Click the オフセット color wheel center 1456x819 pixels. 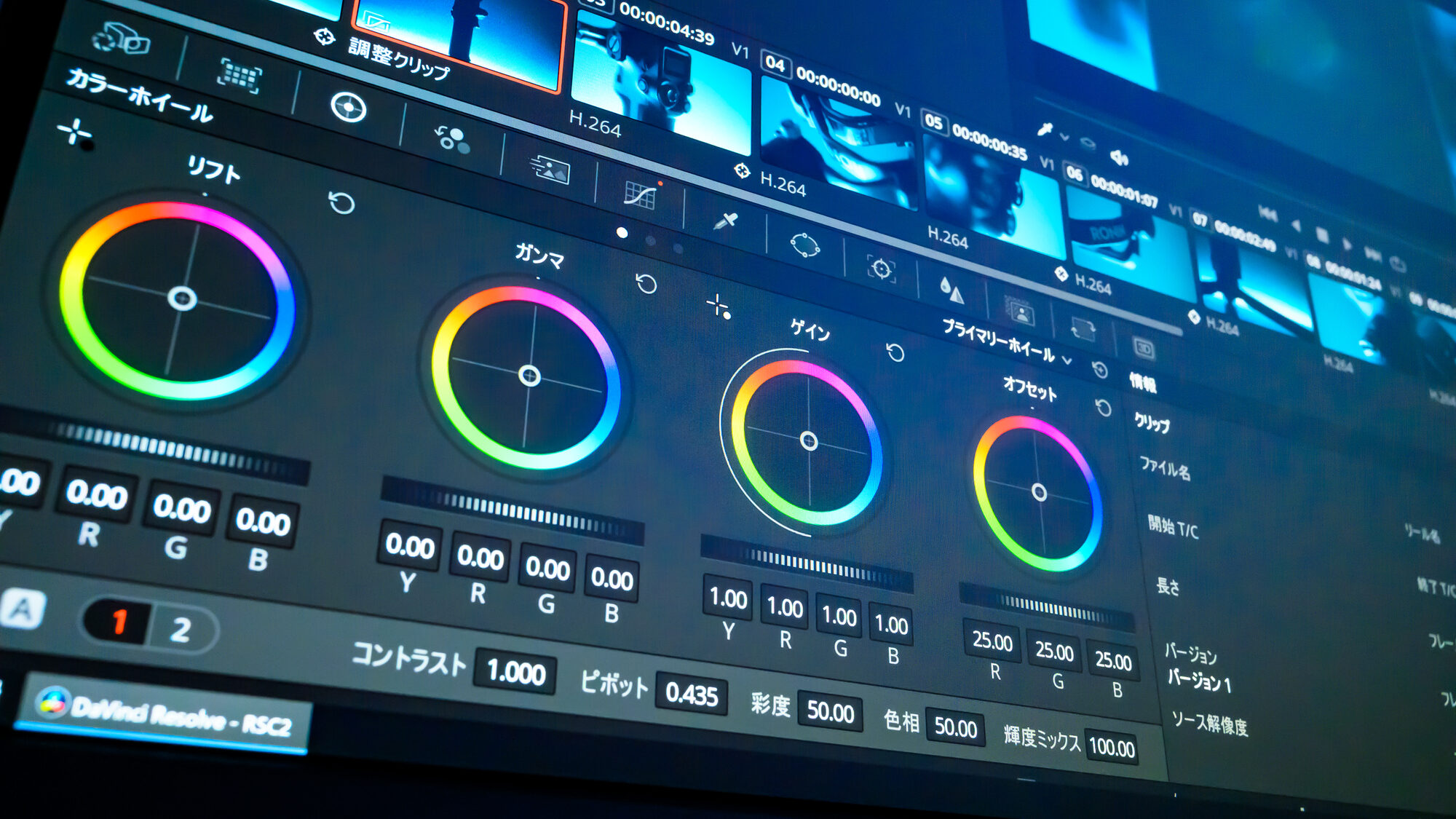(1039, 493)
